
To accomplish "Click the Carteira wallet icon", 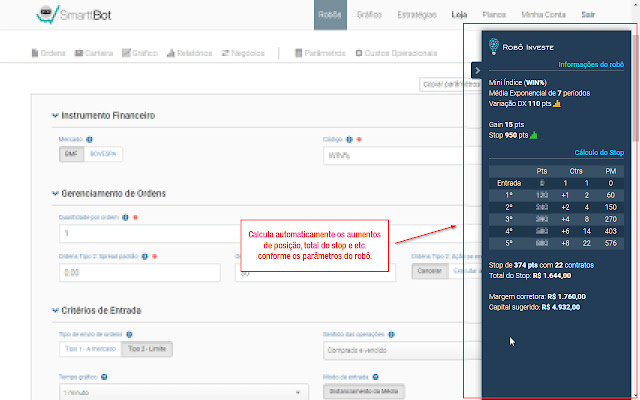I will coord(79,53).
